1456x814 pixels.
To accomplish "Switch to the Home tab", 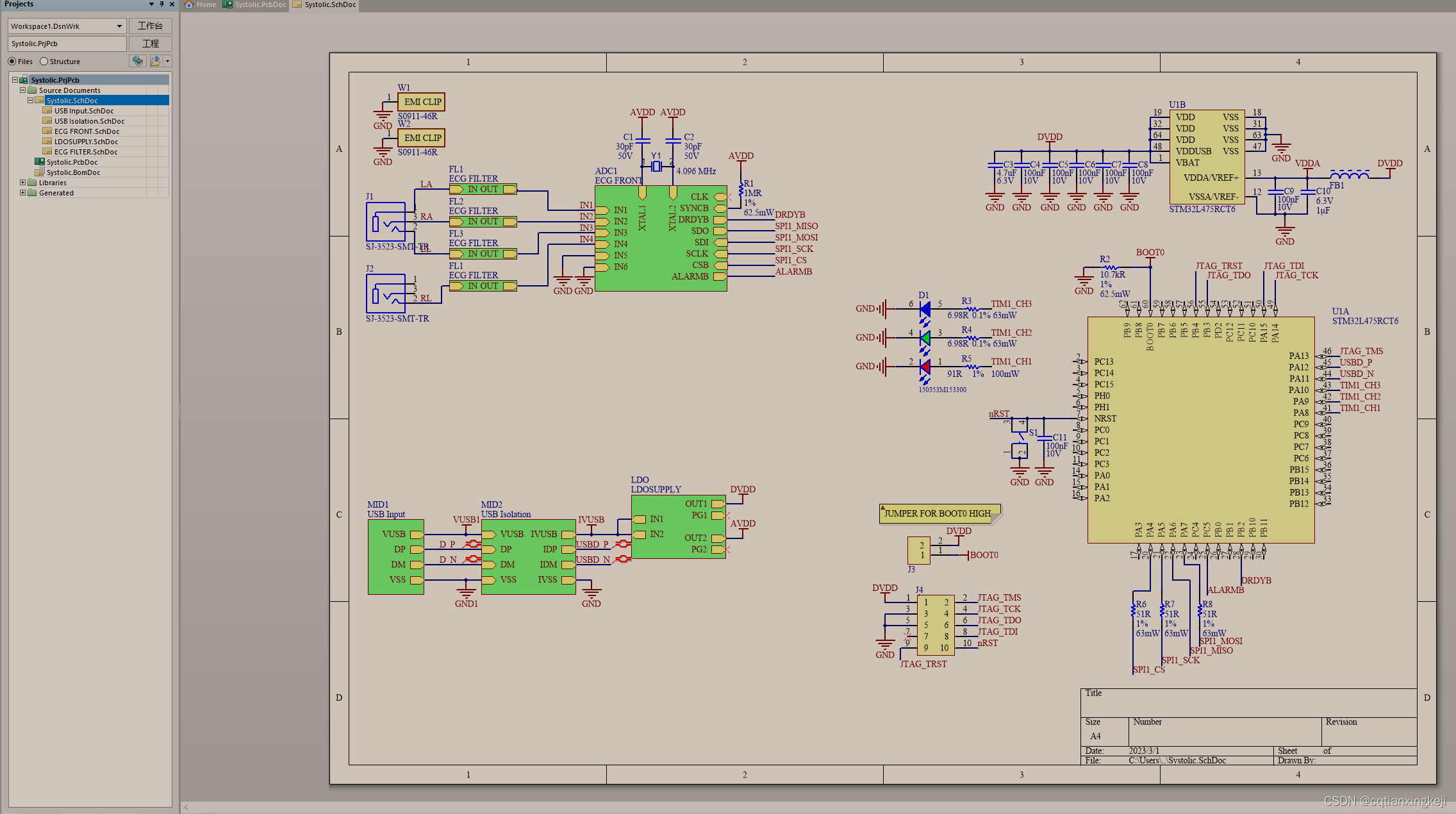I will pos(201,4).
